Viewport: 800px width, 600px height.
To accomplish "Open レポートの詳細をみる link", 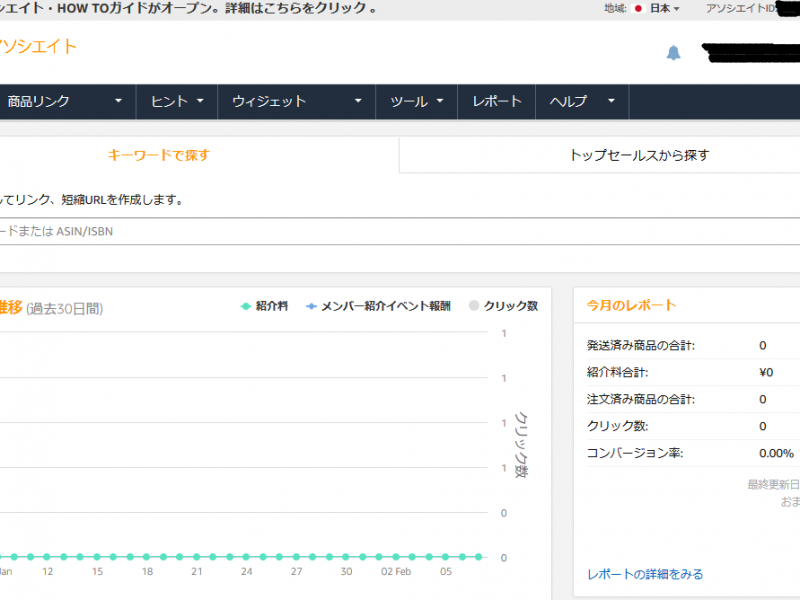I will click(645, 574).
